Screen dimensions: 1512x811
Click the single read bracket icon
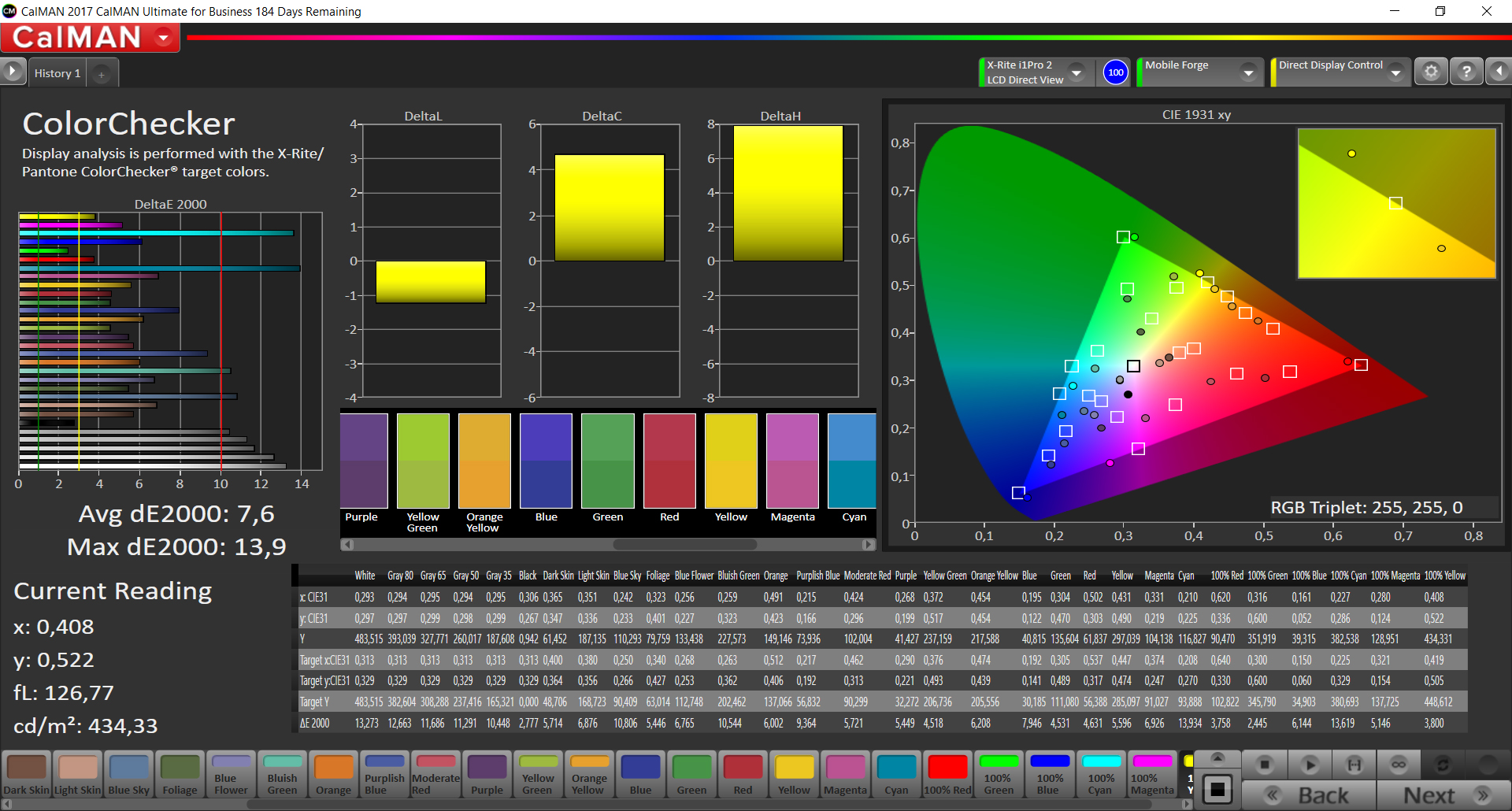tap(1354, 765)
